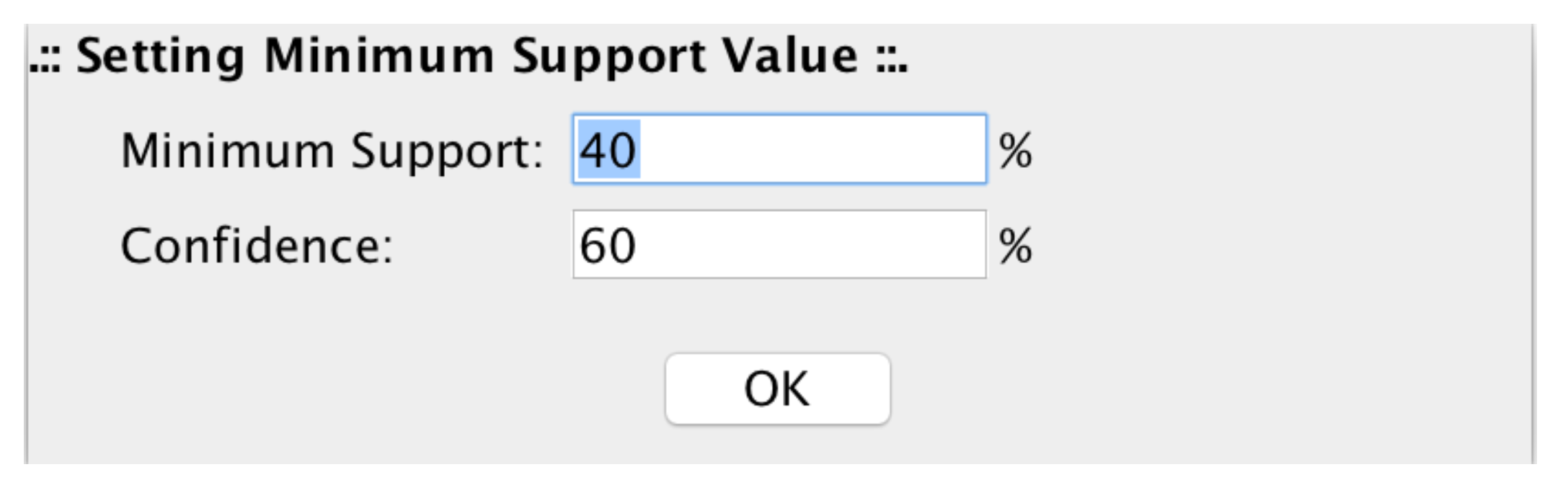Click word "Support" in Minimum Support label
The height and width of the screenshot is (498, 1568).
[x=447, y=153]
